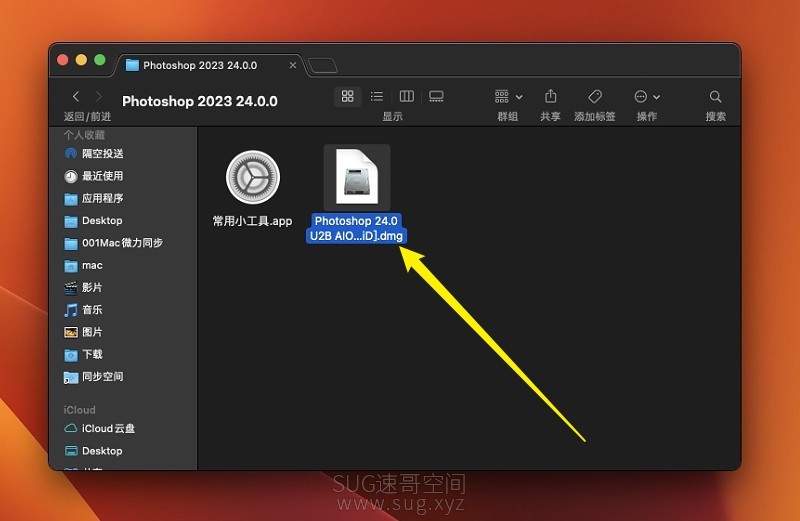The width and height of the screenshot is (800, 521).
Task: Open the Action (操作) menu
Action: click(647, 96)
